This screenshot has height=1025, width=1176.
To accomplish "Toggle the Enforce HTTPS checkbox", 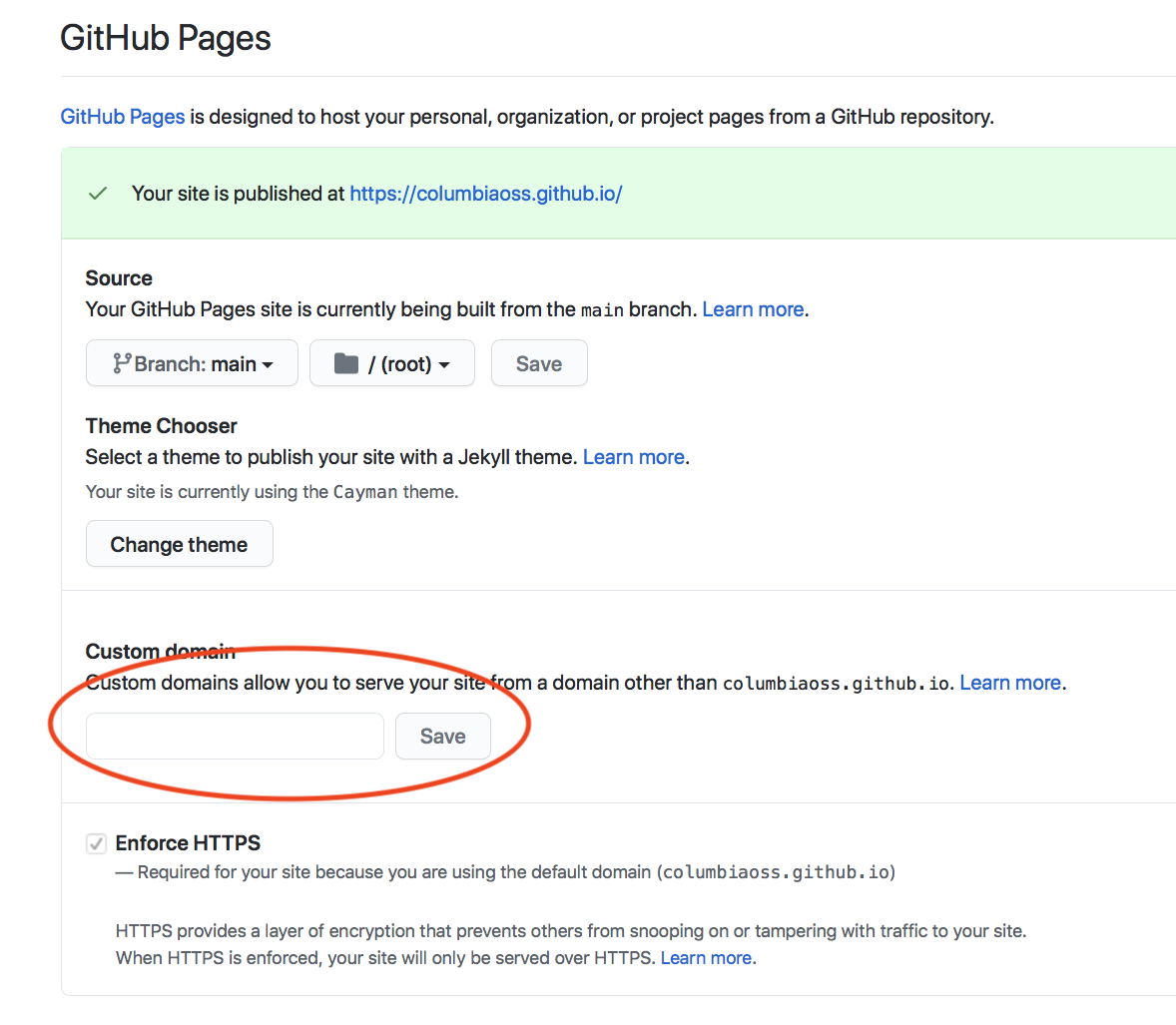I will point(96,843).
